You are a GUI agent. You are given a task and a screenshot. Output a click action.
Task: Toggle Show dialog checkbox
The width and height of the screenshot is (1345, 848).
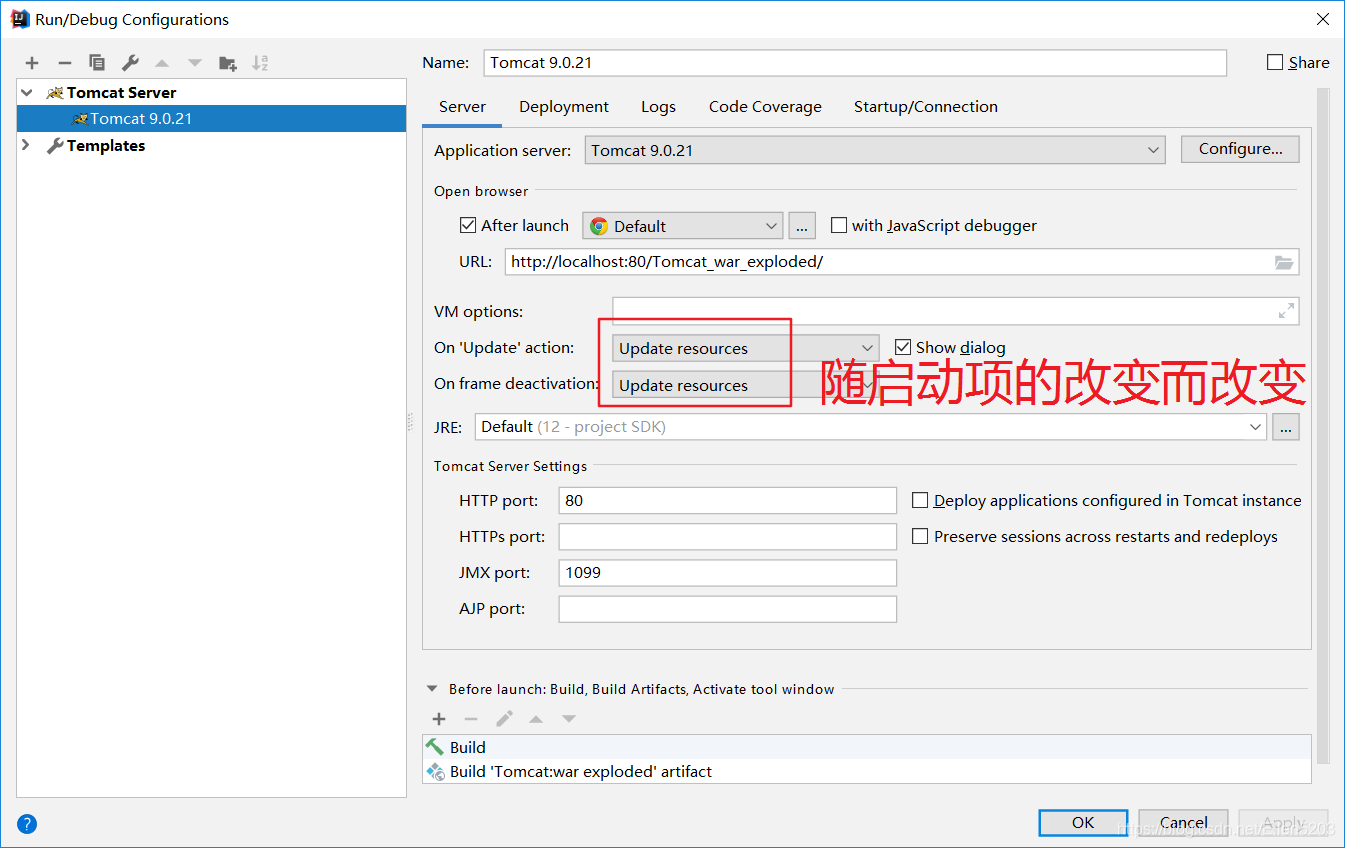coord(903,347)
